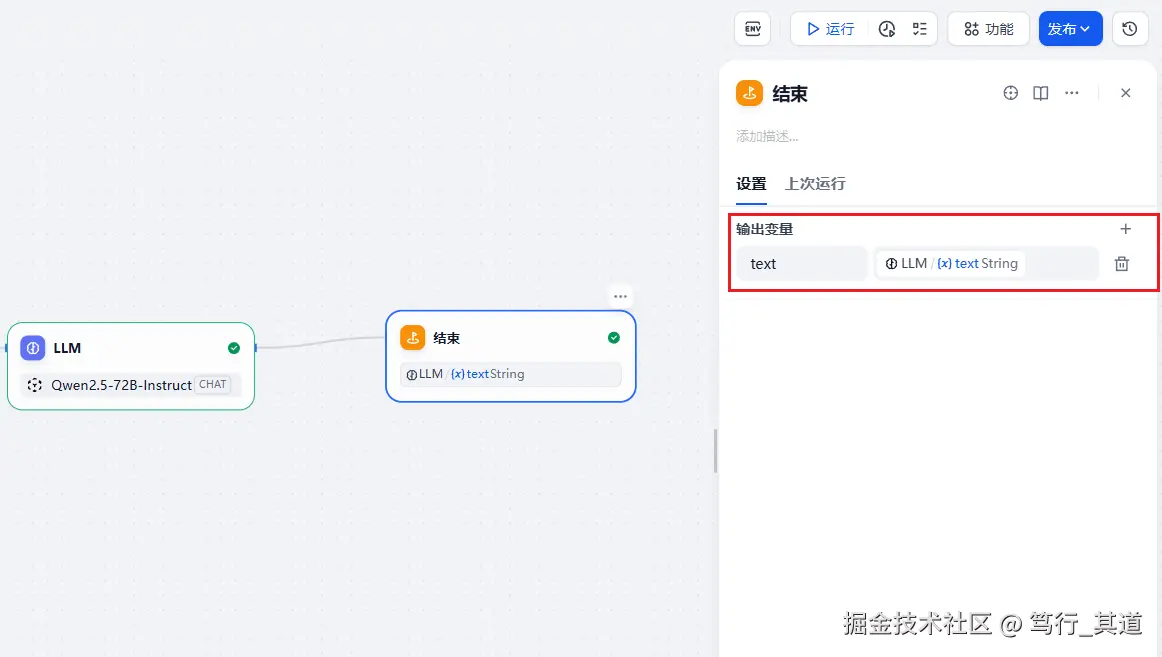1162x657 pixels.
Task: Open the 发布 publish dropdown
Action: tap(1070, 28)
